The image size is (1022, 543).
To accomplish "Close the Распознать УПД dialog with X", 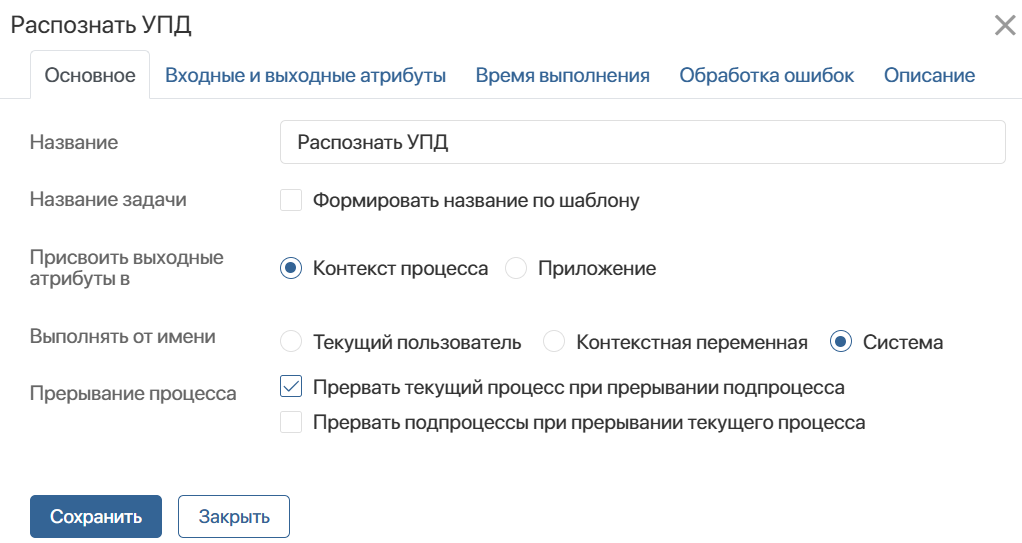I will tap(1004, 25).
